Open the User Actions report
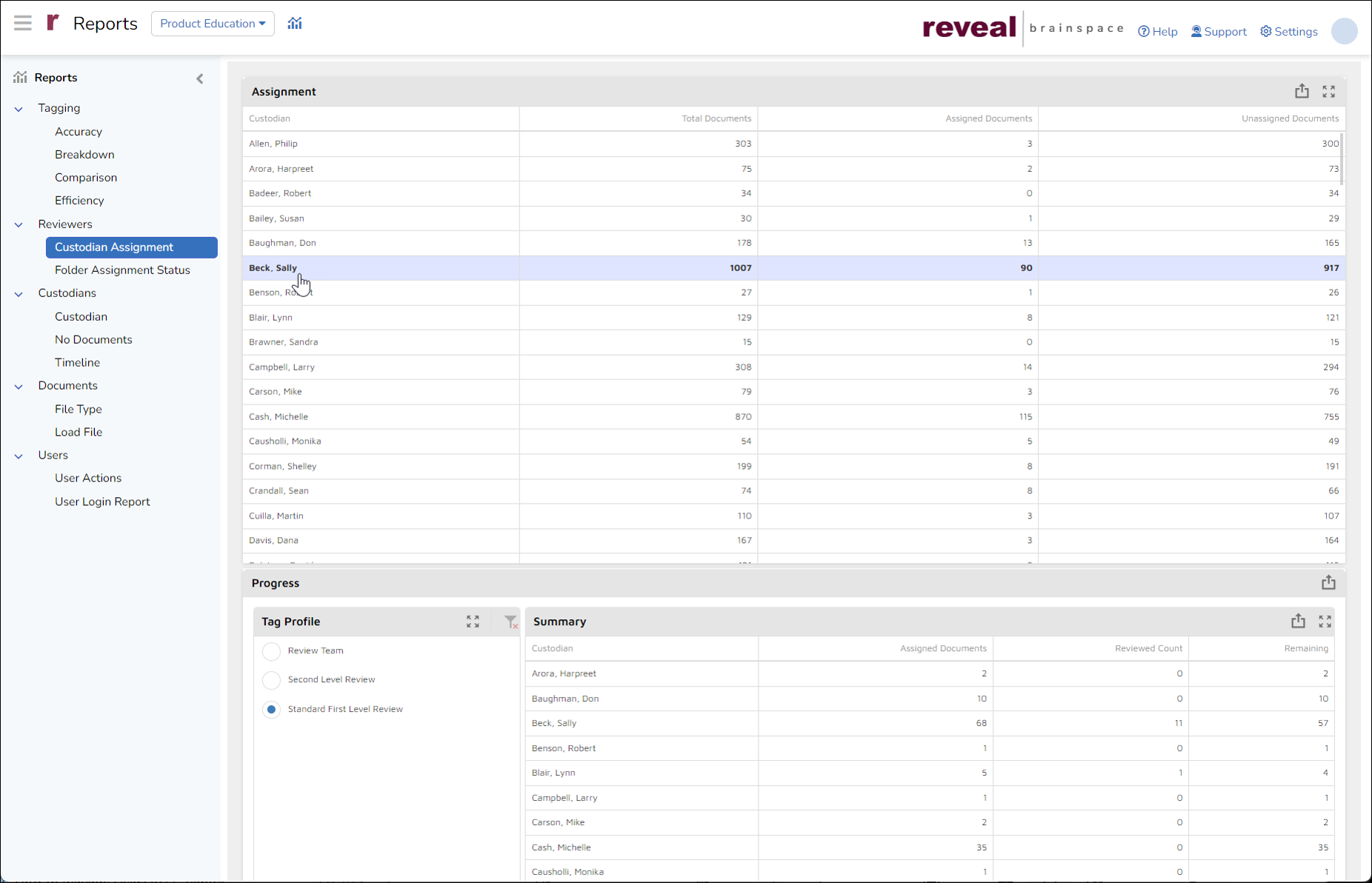The width and height of the screenshot is (1372, 883). 88,478
